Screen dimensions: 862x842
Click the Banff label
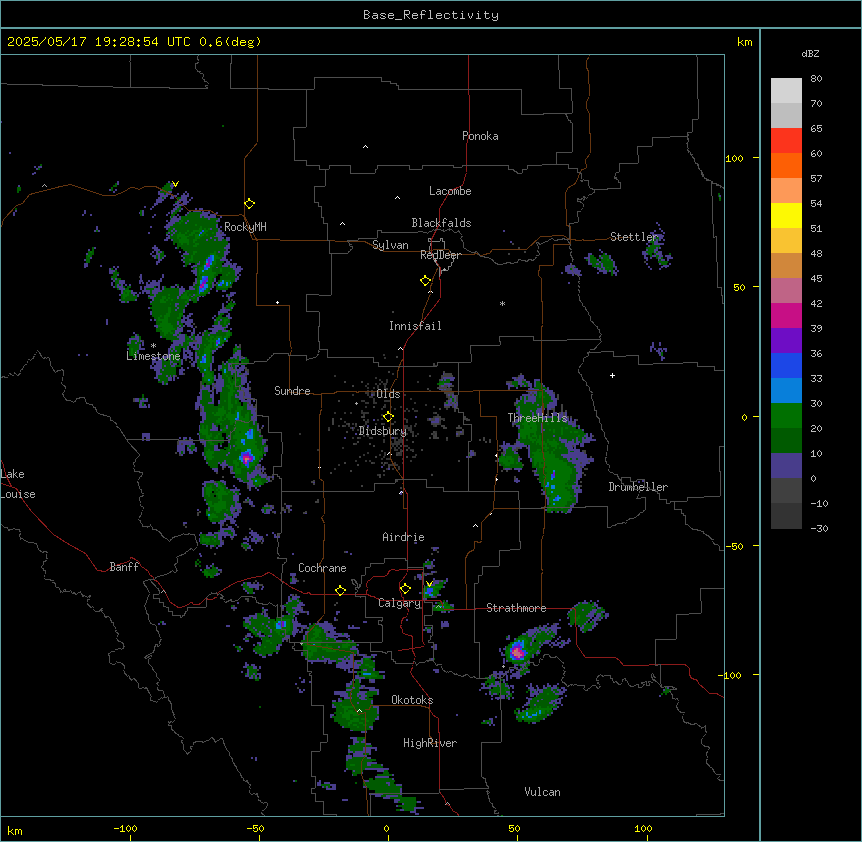(x=124, y=567)
